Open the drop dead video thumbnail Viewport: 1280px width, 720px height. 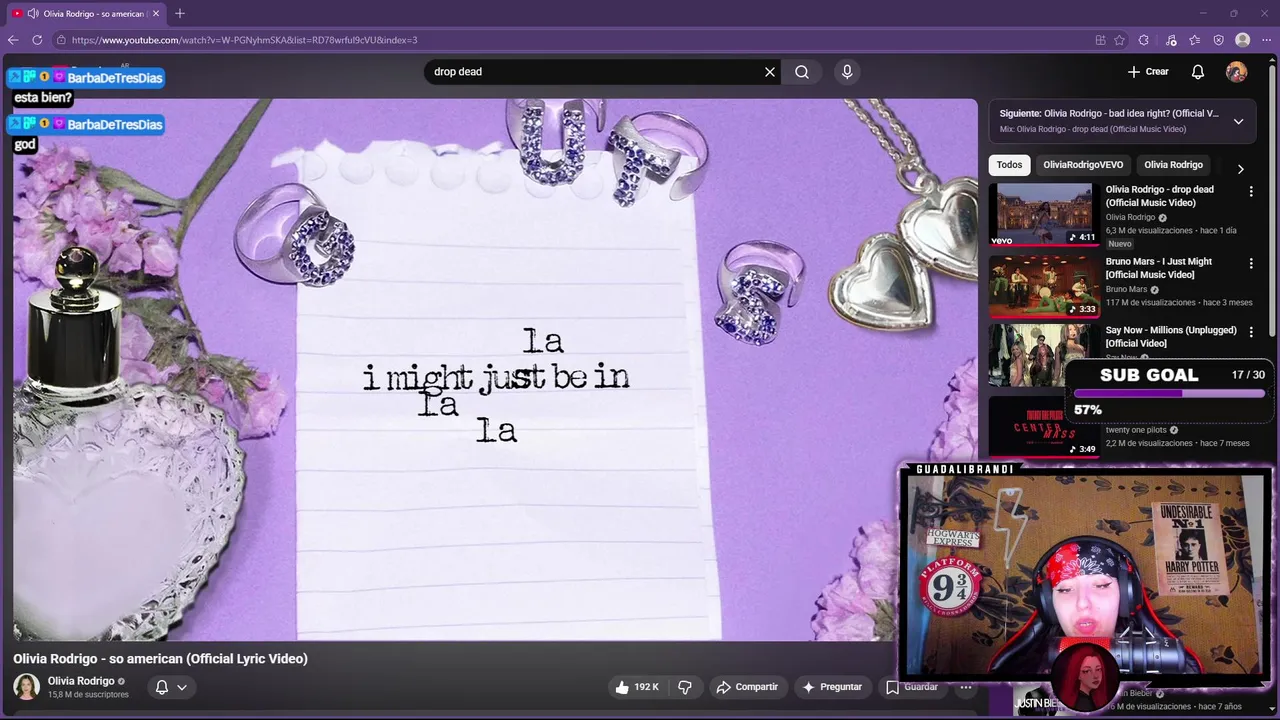pyautogui.click(x=1044, y=214)
